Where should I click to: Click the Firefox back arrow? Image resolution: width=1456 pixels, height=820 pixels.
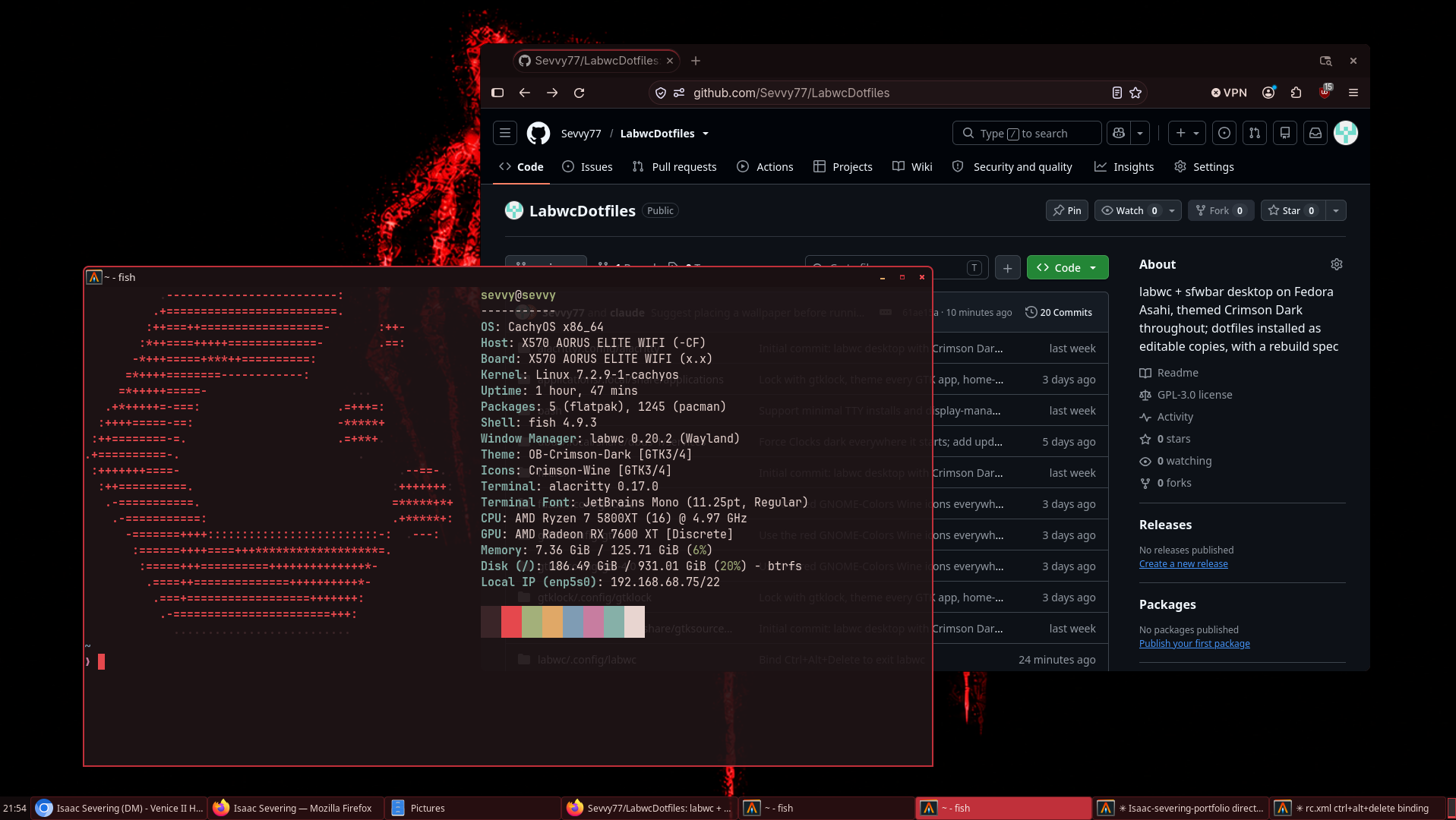[x=525, y=93]
